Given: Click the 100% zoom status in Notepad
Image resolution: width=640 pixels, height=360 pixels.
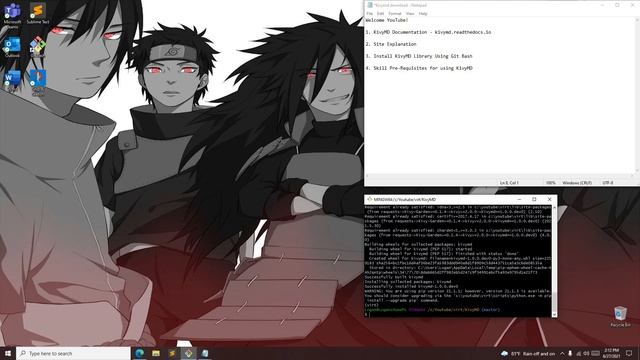Looking at the screenshot, I should tap(551, 183).
